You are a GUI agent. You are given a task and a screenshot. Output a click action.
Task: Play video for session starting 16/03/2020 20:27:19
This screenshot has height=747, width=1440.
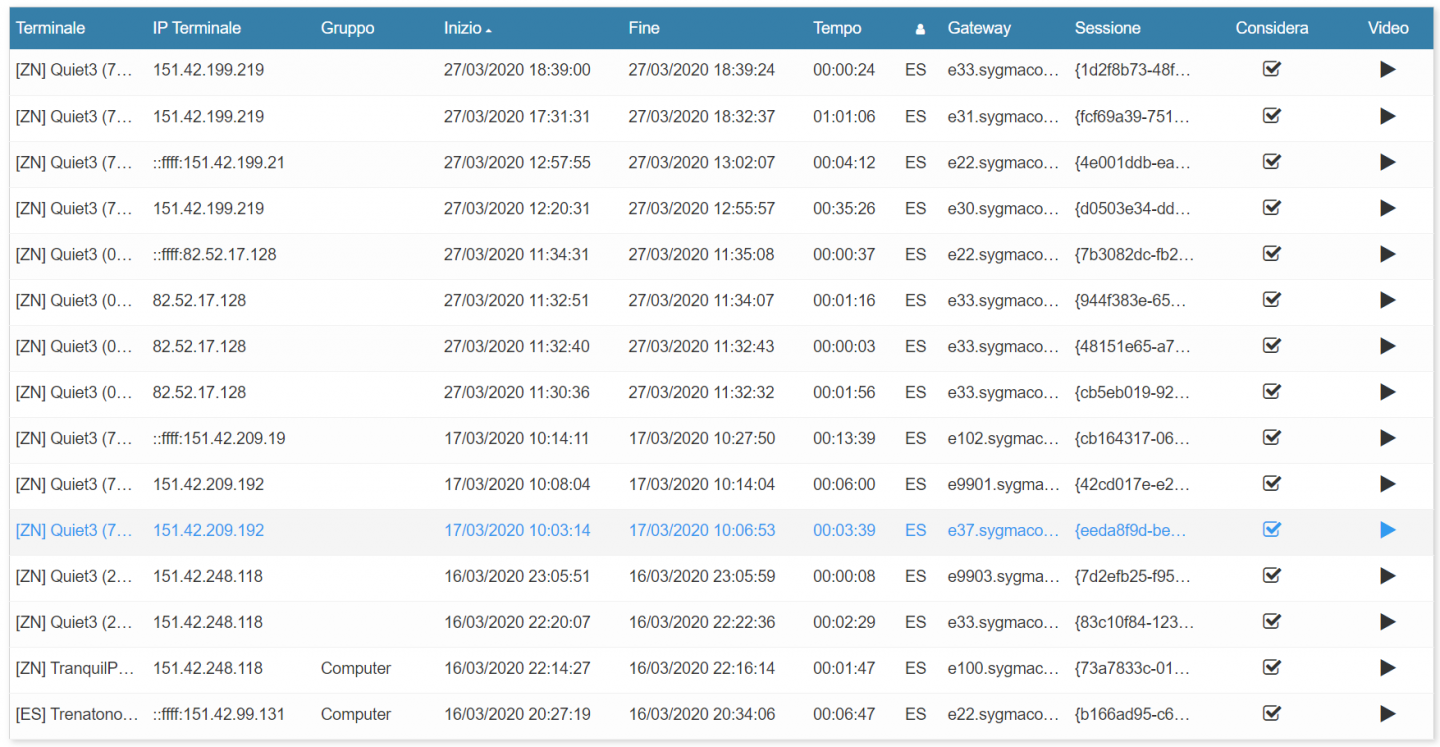[x=1387, y=714]
